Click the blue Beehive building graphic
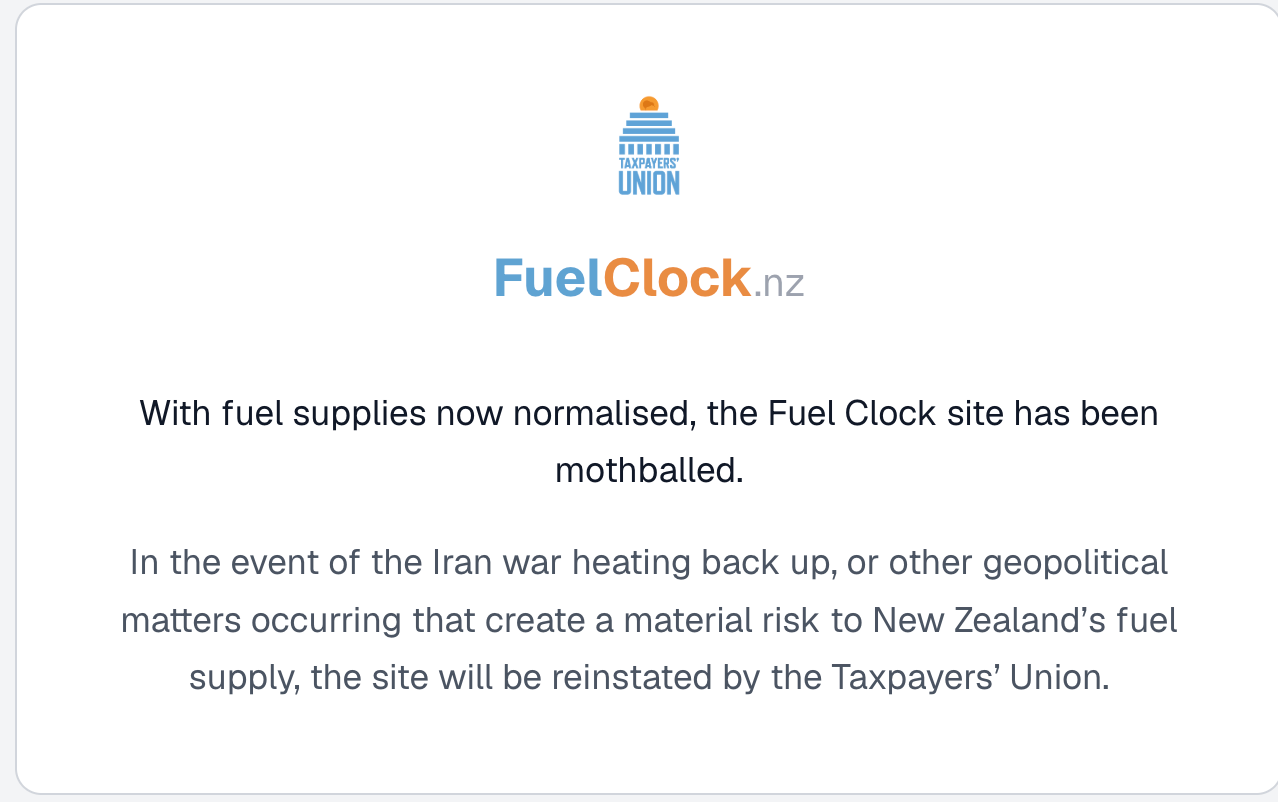Viewport: 1278px width, 802px height. coord(649,131)
